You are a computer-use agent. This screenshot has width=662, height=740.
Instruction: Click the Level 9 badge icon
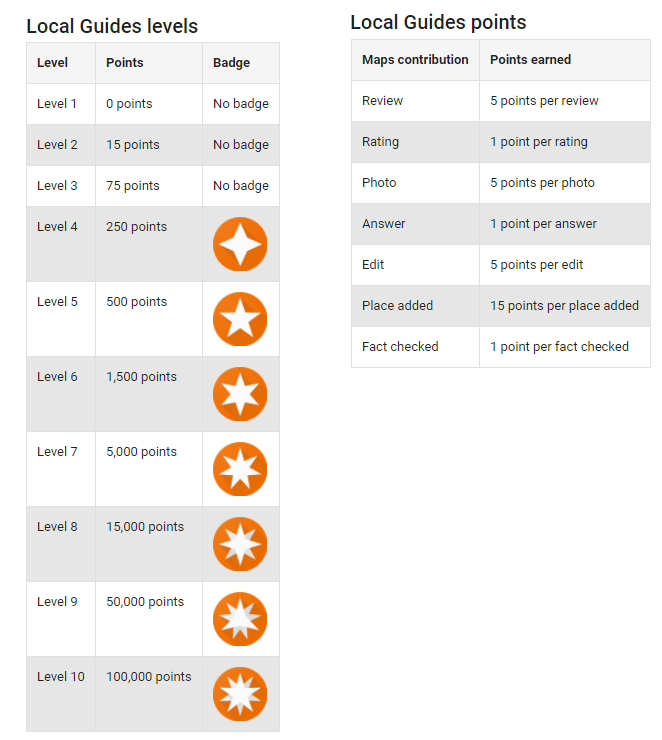click(x=240, y=619)
